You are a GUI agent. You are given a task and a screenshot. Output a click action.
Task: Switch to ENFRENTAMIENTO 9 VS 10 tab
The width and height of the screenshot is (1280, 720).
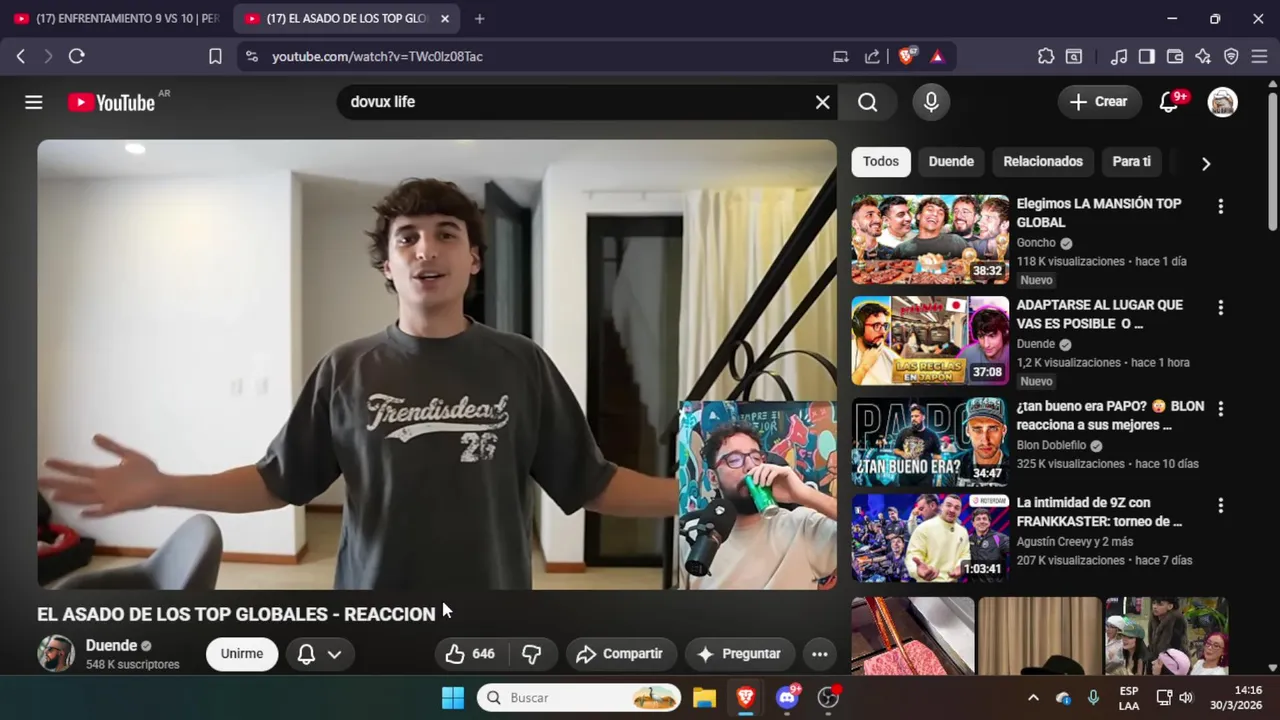coord(116,19)
